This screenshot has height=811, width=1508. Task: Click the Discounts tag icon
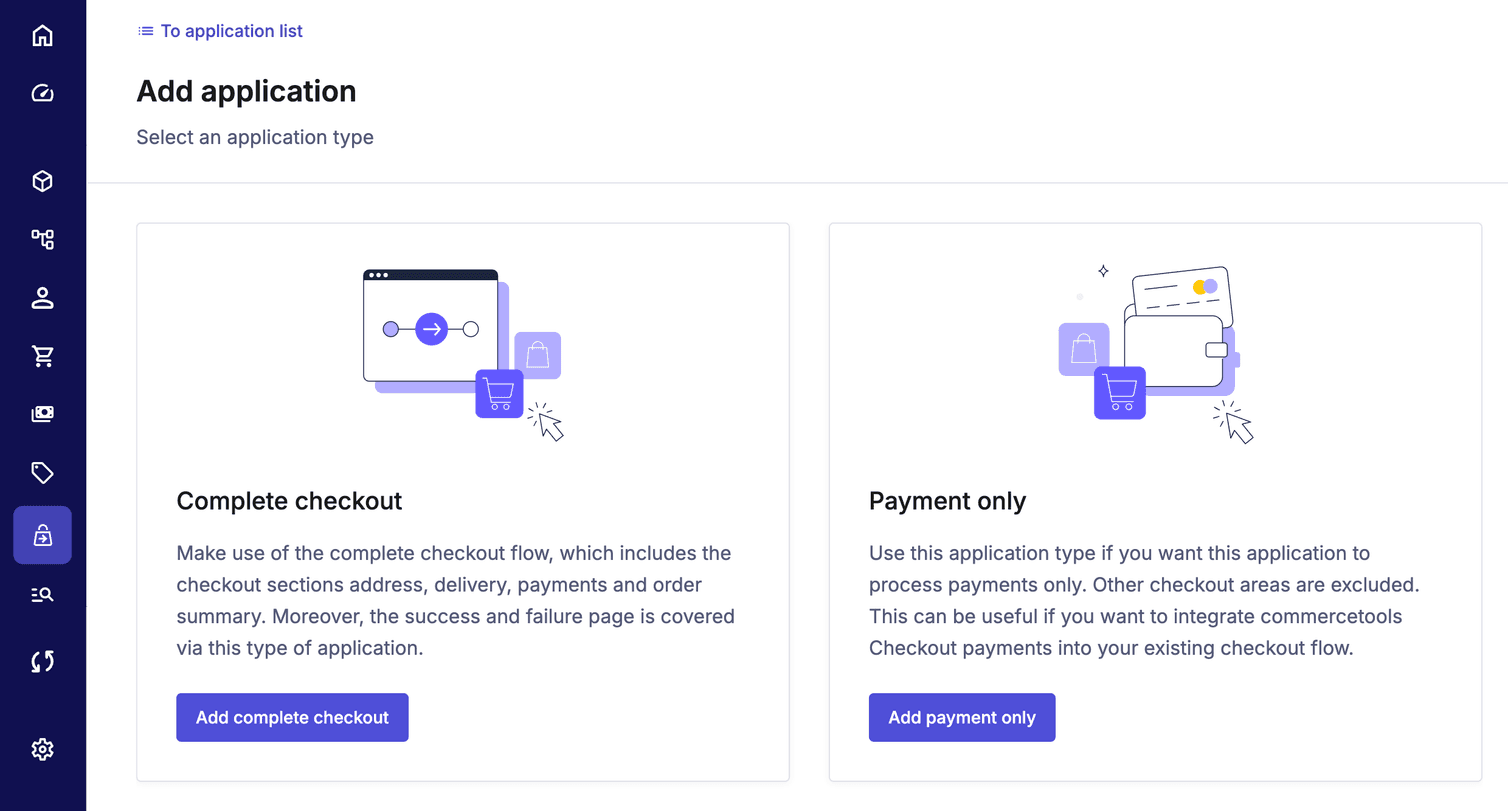coord(42,472)
